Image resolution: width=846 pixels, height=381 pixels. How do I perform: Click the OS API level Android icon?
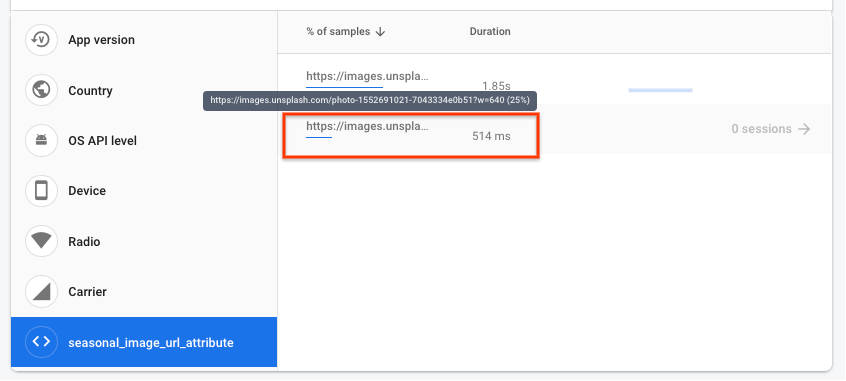tap(41, 140)
